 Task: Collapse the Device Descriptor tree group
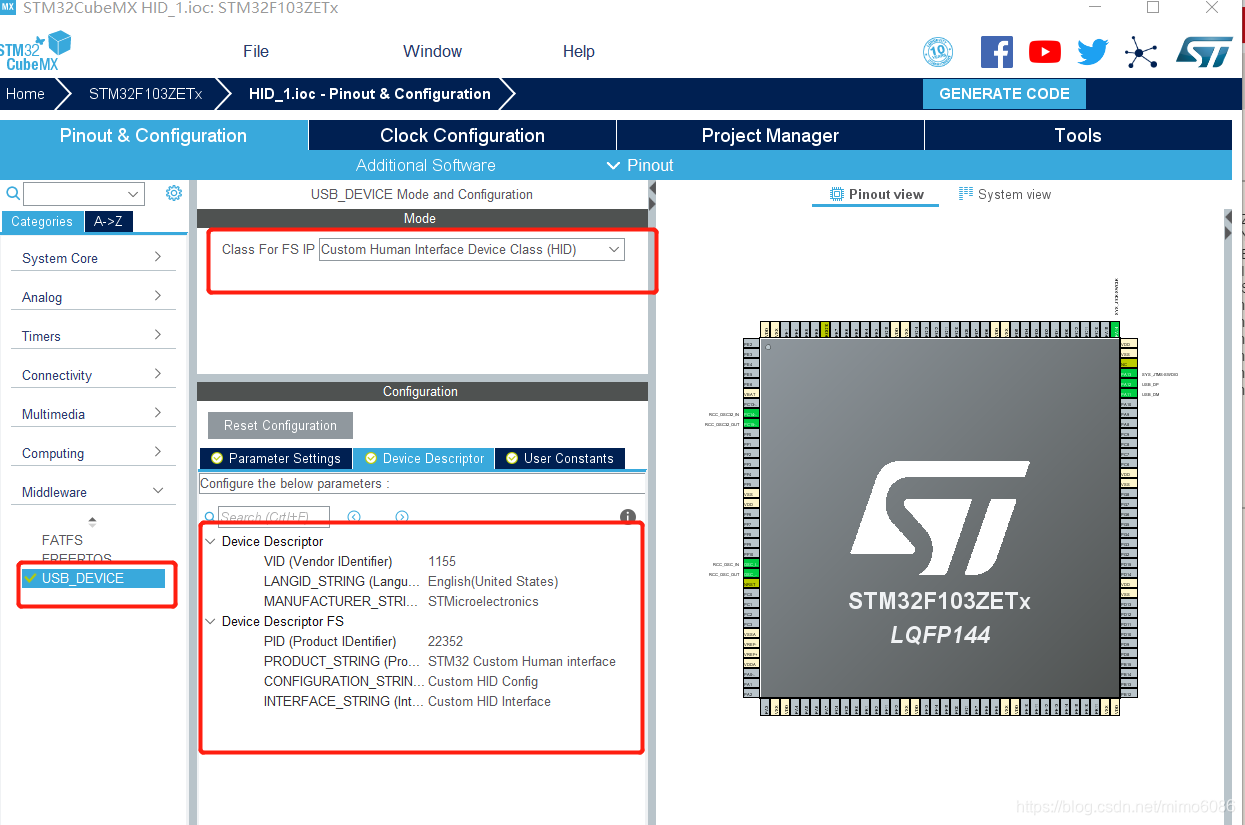pos(210,541)
